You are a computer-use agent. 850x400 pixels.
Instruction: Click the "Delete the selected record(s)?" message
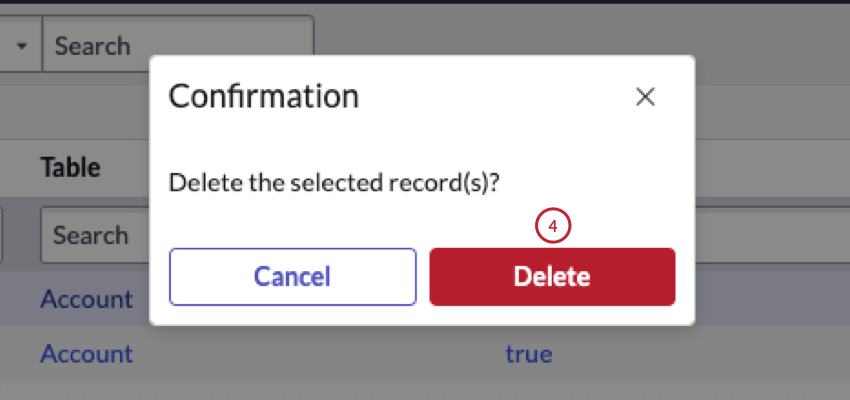coord(334,185)
